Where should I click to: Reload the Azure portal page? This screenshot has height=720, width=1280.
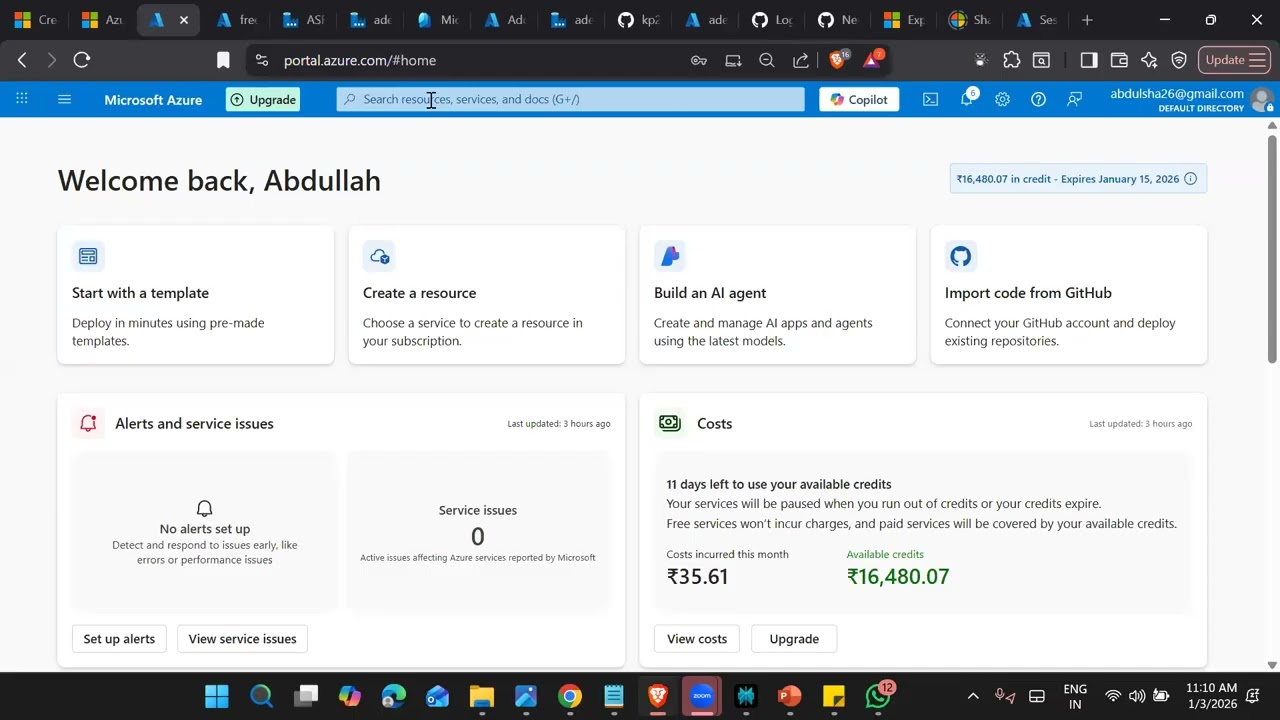82,60
